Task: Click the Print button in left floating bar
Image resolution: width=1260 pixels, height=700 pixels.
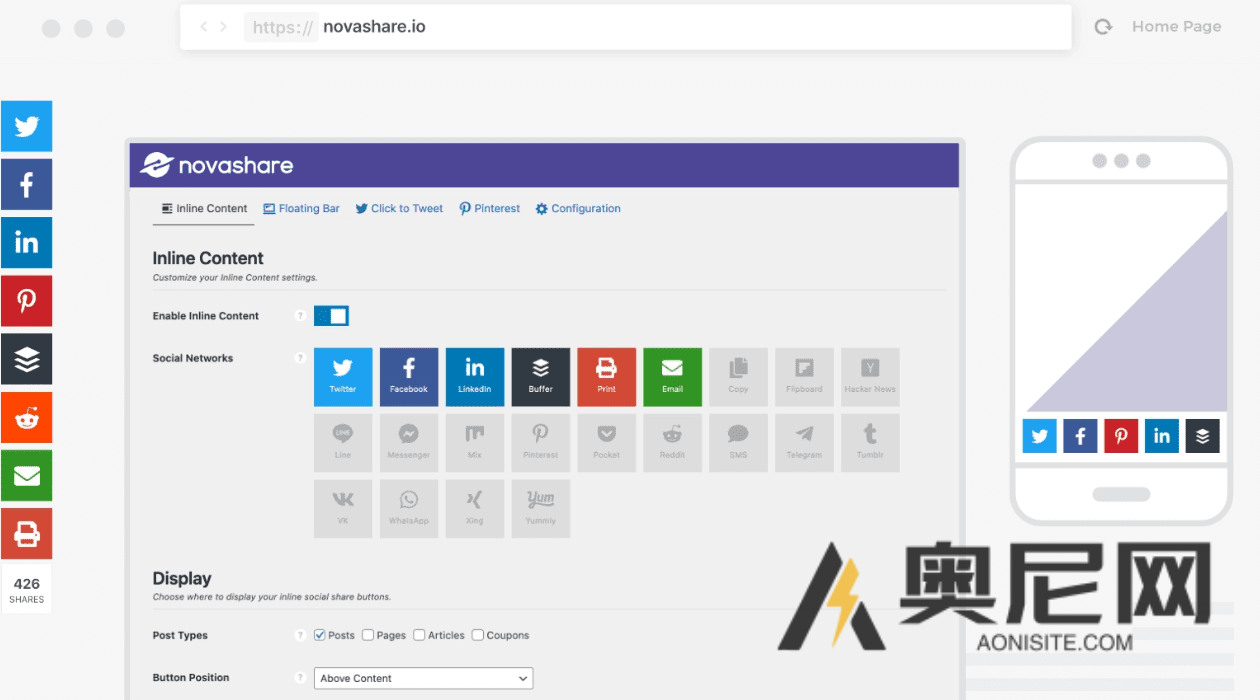Action: (x=26, y=533)
